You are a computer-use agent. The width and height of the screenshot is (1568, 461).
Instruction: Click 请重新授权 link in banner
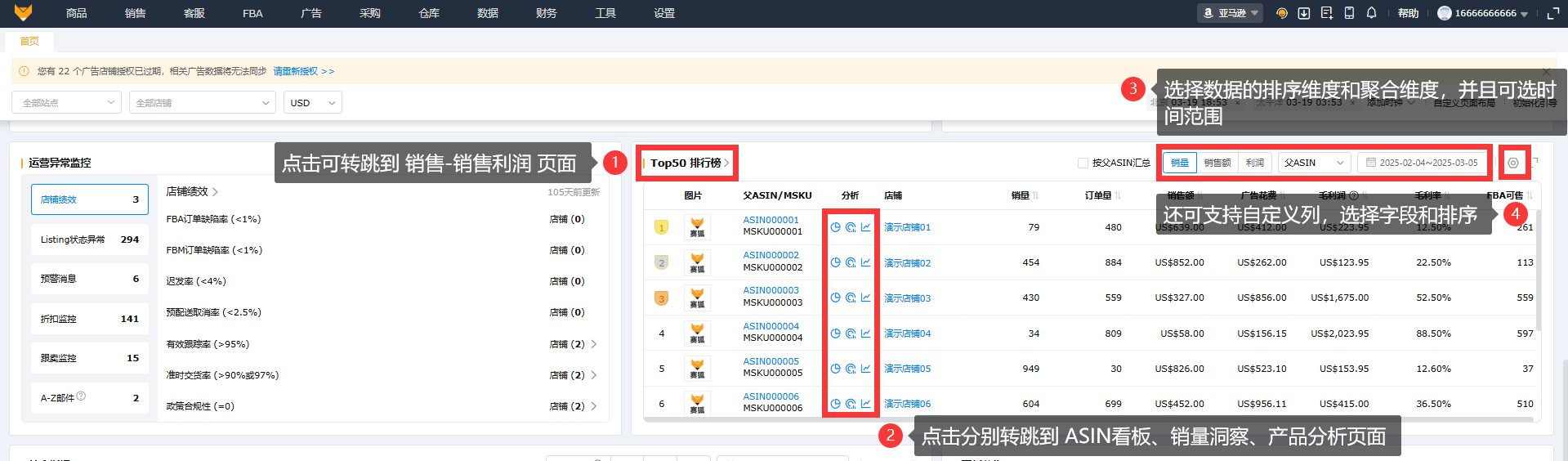point(304,71)
